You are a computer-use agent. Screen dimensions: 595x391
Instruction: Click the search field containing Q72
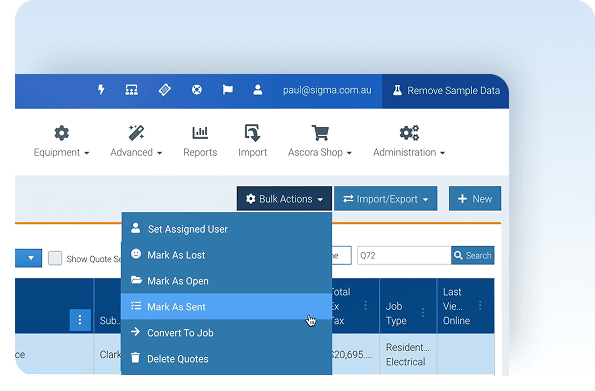(x=404, y=255)
